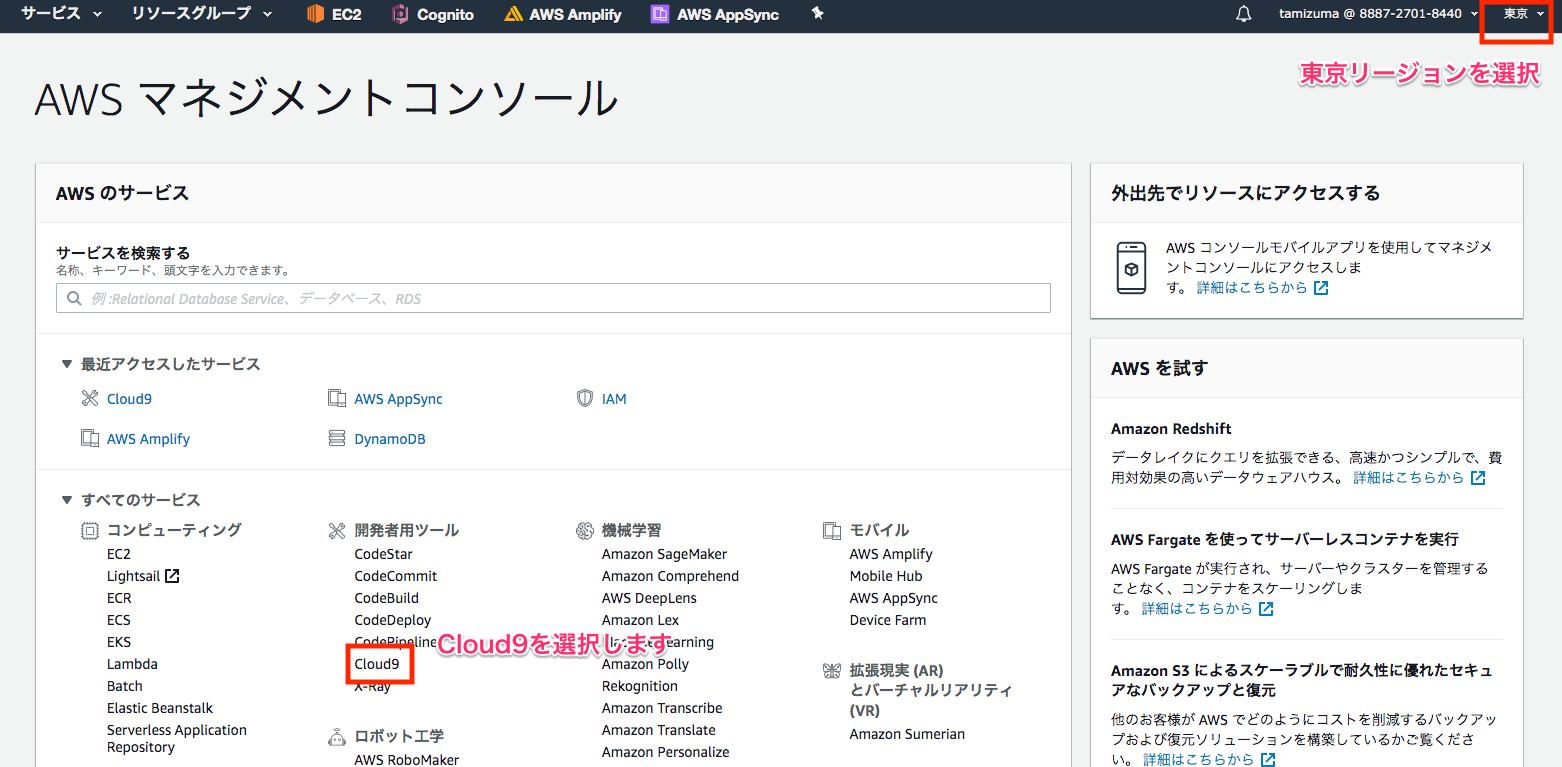Click external link icon after S3 詳細はこちらから

tap(1268, 759)
